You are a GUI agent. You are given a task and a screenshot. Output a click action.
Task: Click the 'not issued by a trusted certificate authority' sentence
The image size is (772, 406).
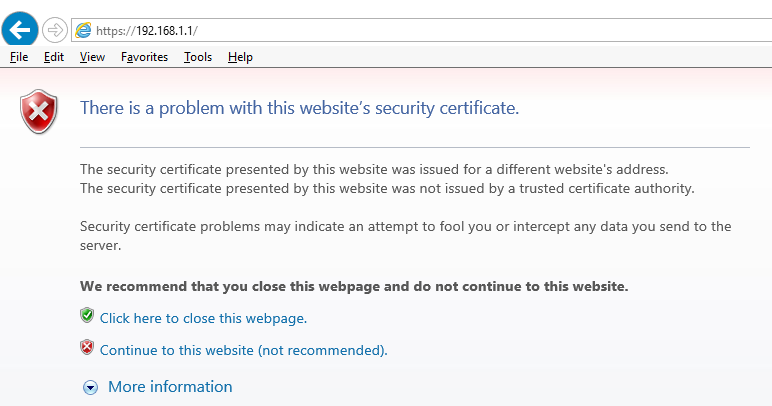pos(386,188)
